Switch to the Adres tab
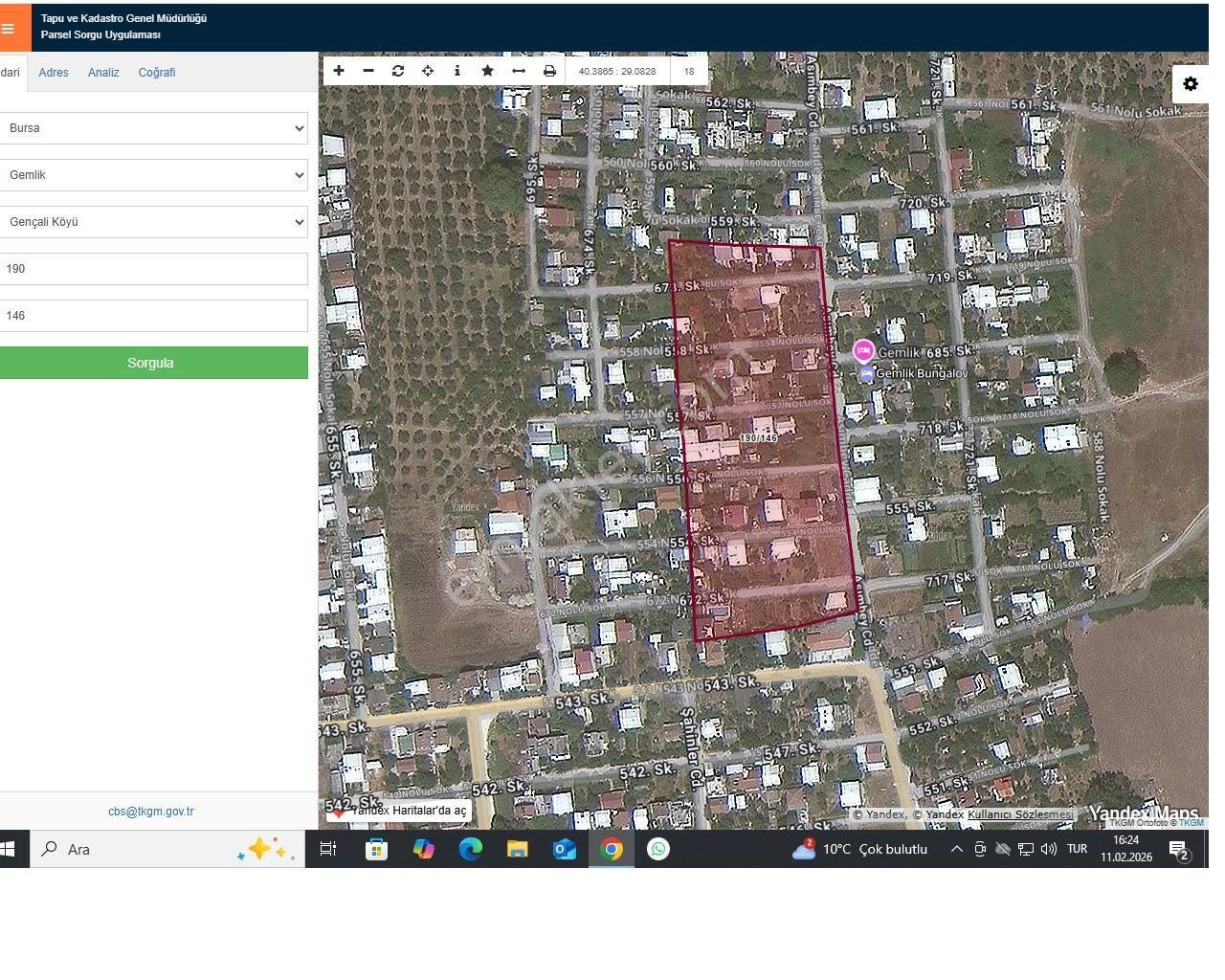This screenshot has height=980, width=1225. (x=54, y=73)
